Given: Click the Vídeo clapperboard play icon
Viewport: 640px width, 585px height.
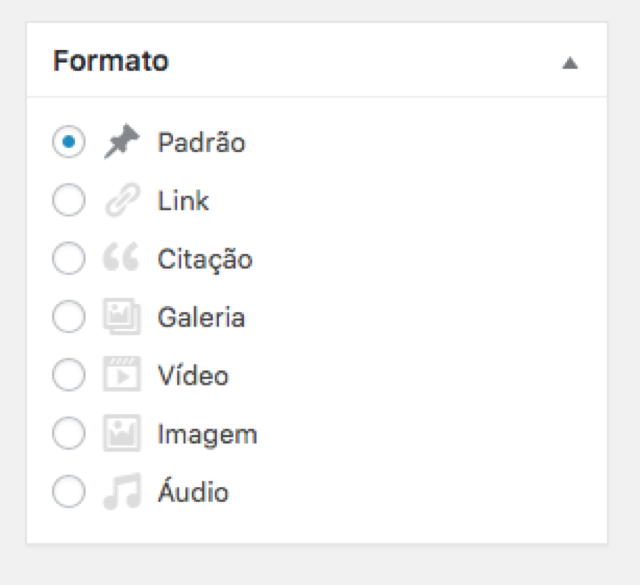Looking at the screenshot, I should tap(121, 376).
